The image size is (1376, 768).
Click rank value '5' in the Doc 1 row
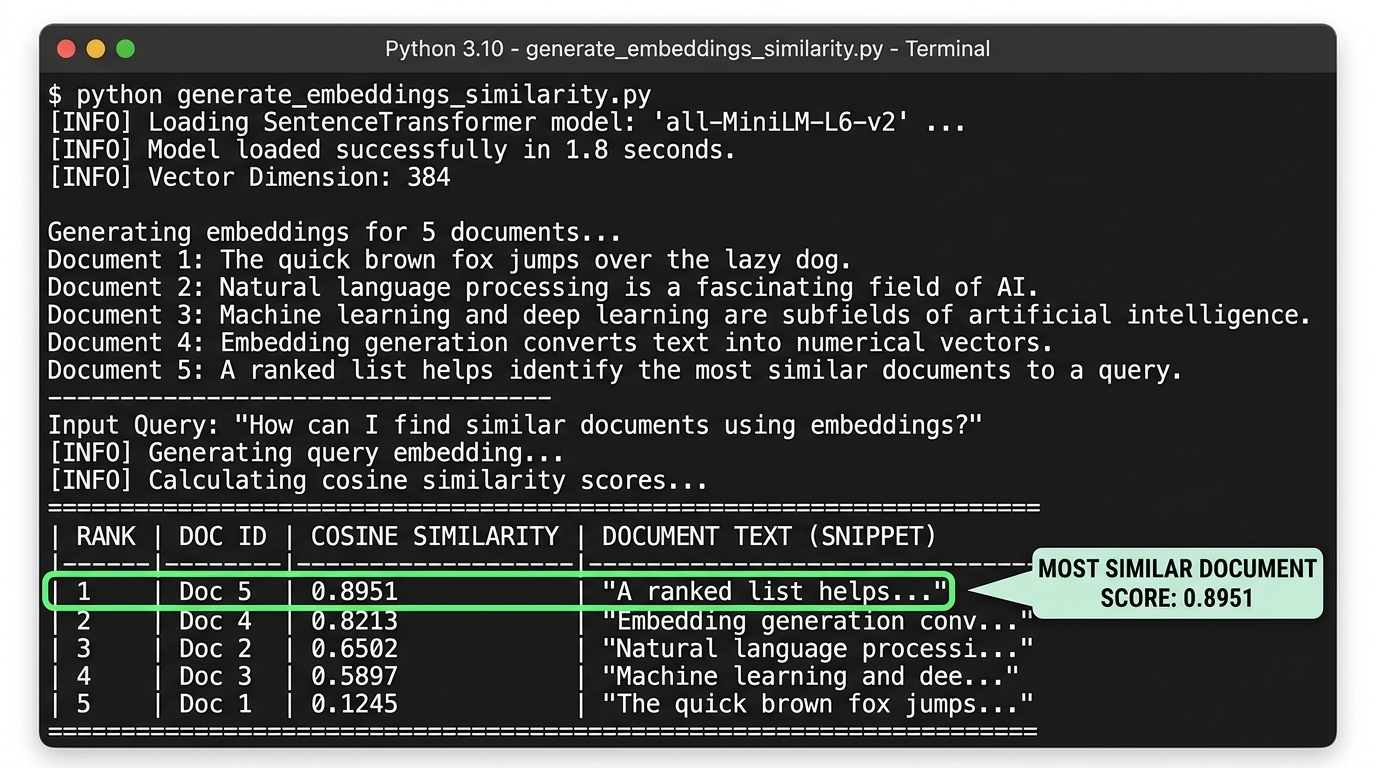[x=83, y=704]
